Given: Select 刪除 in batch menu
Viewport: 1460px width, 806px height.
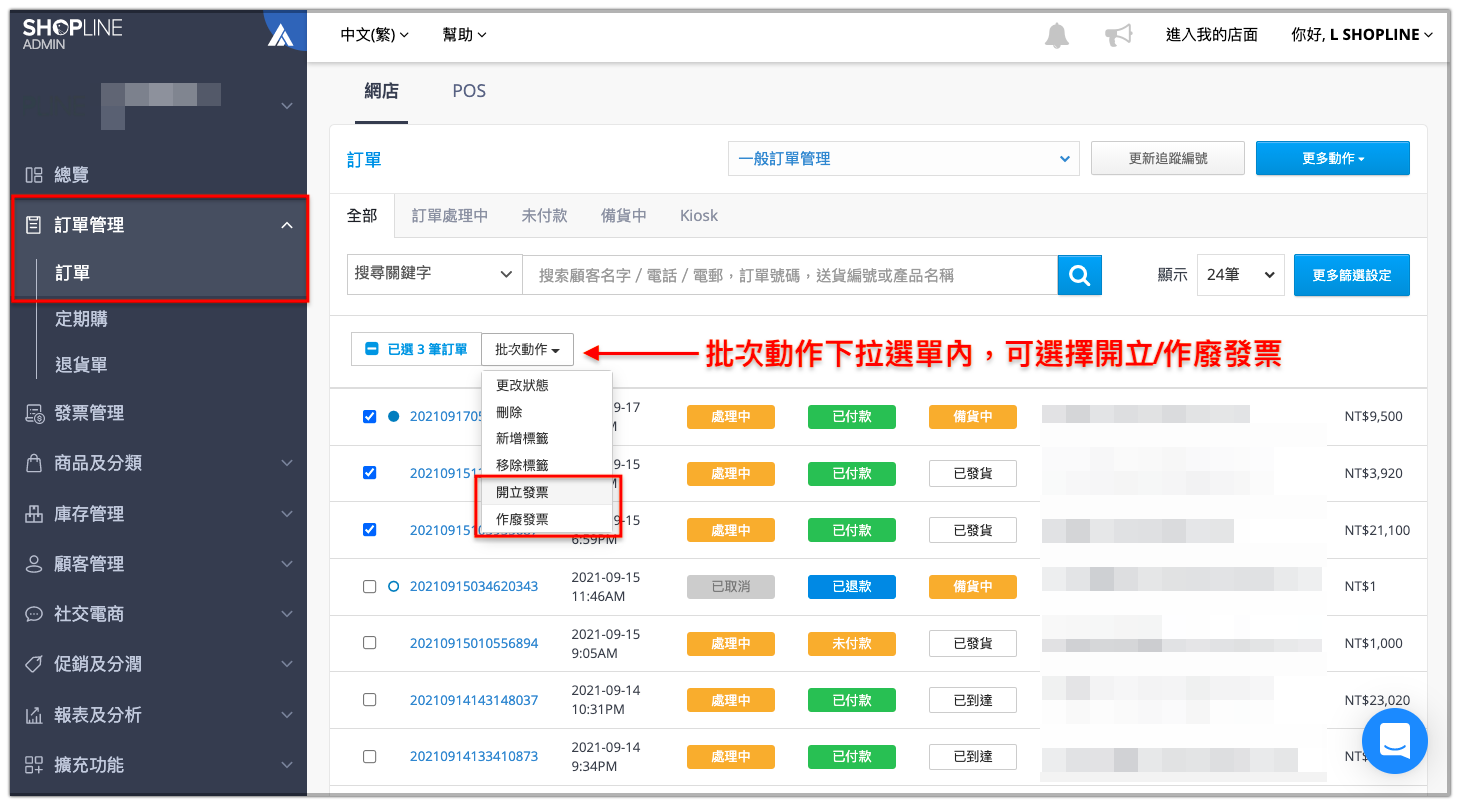Looking at the screenshot, I should (x=546, y=412).
